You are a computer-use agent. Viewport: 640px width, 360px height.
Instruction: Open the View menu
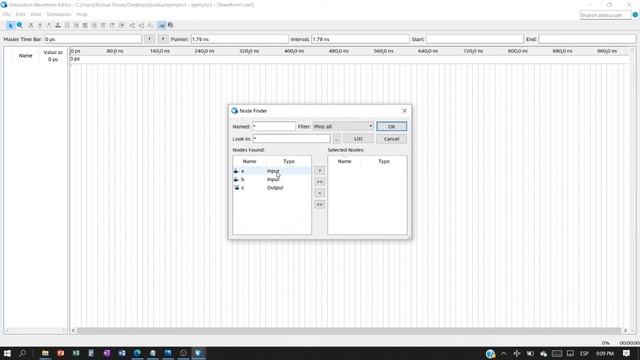[36, 14]
